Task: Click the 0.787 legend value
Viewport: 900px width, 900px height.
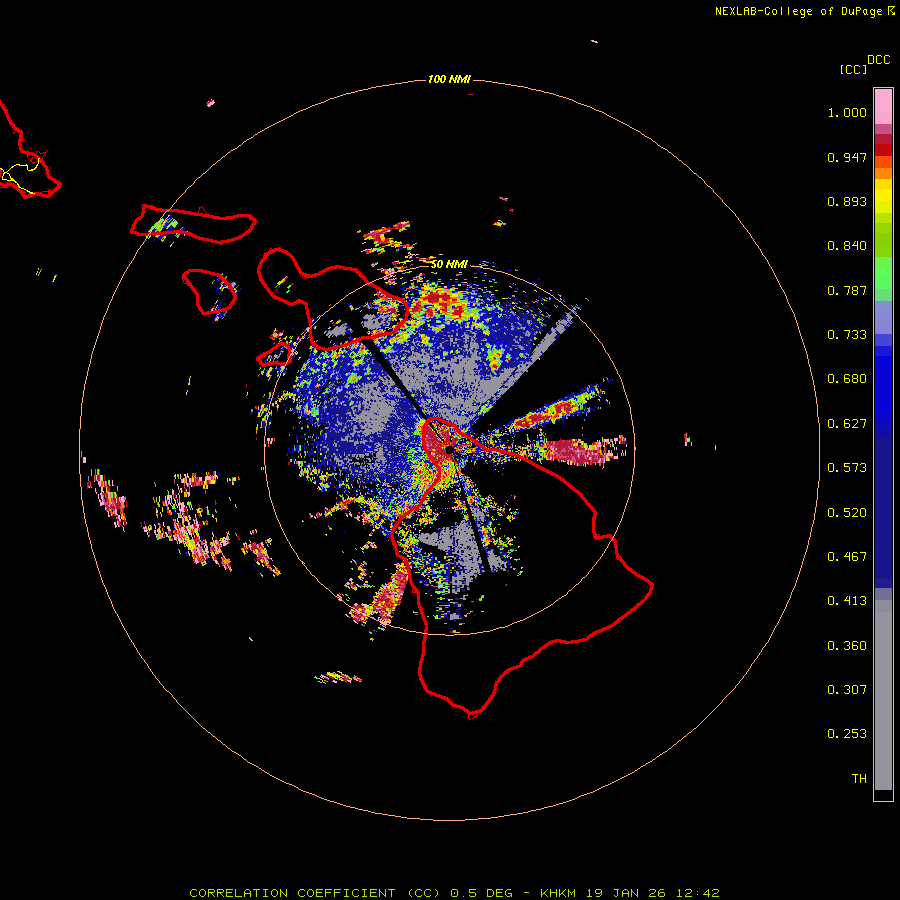Action: point(847,290)
